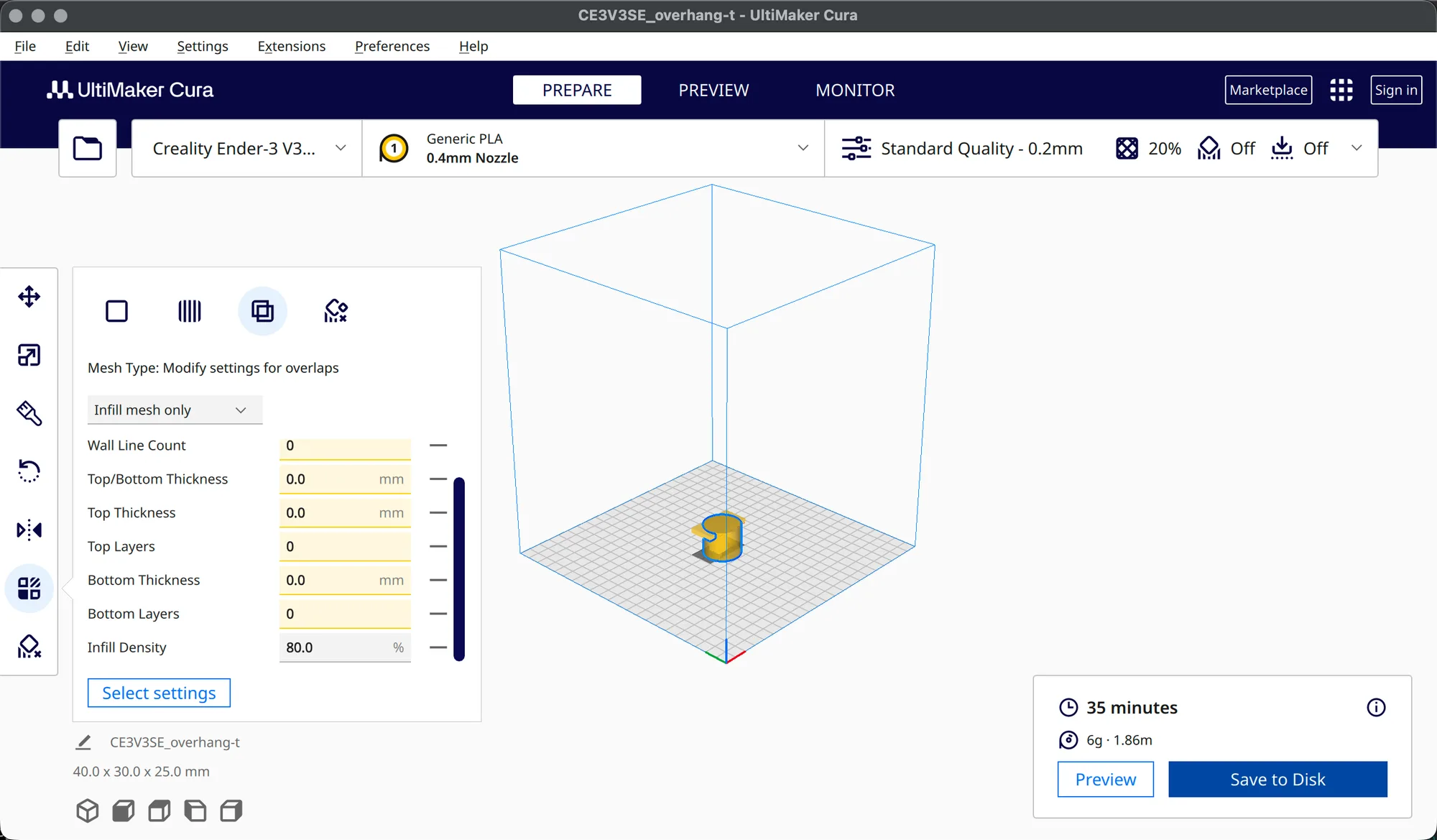The width and height of the screenshot is (1437, 840).
Task: Click the Sign in button
Action: click(x=1396, y=90)
